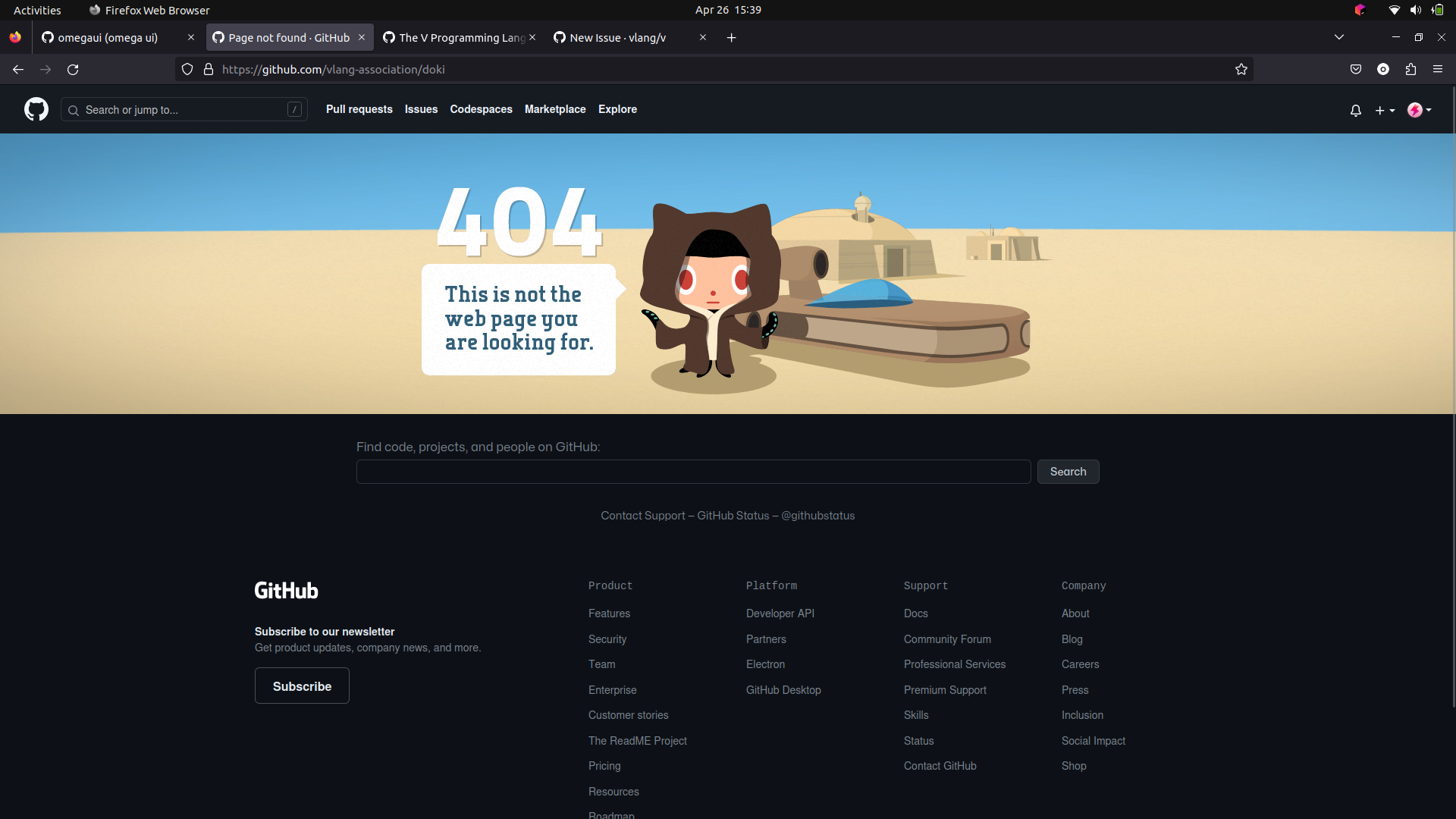
Task: Open the GitHub Status link
Action: point(733,516)
